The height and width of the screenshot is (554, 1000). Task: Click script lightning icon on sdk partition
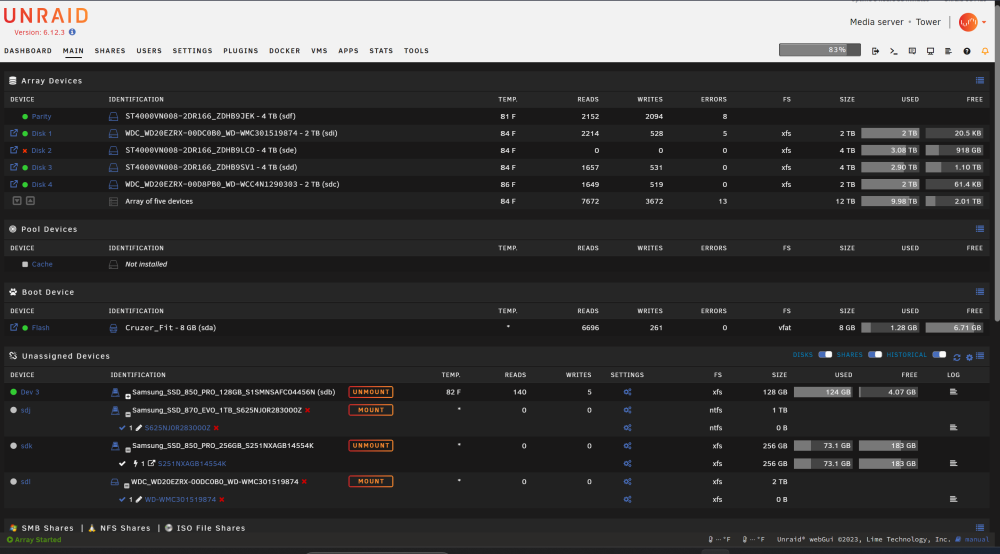[x=135, y=463]
